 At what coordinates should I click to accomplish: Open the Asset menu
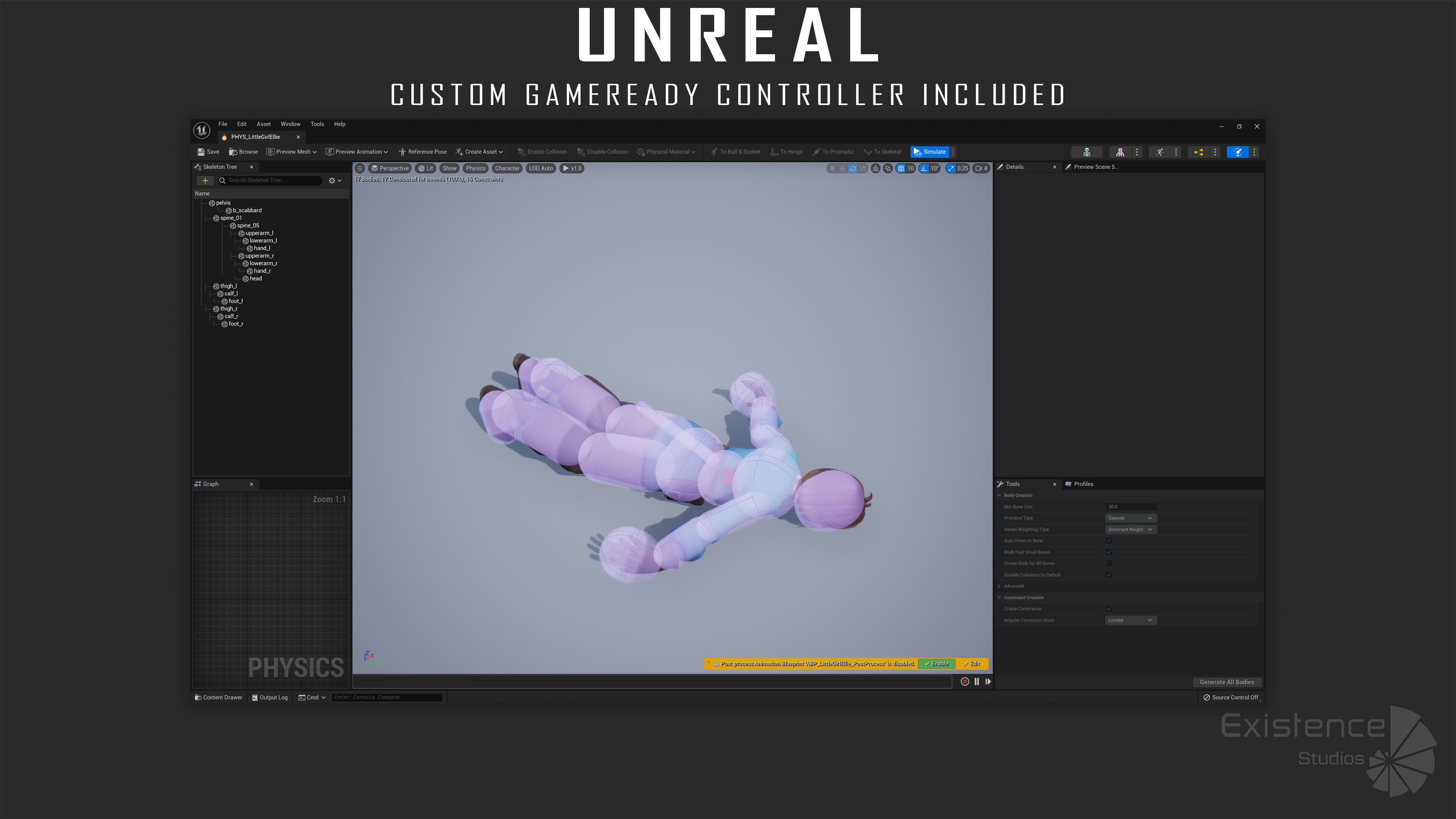(264, 124)
